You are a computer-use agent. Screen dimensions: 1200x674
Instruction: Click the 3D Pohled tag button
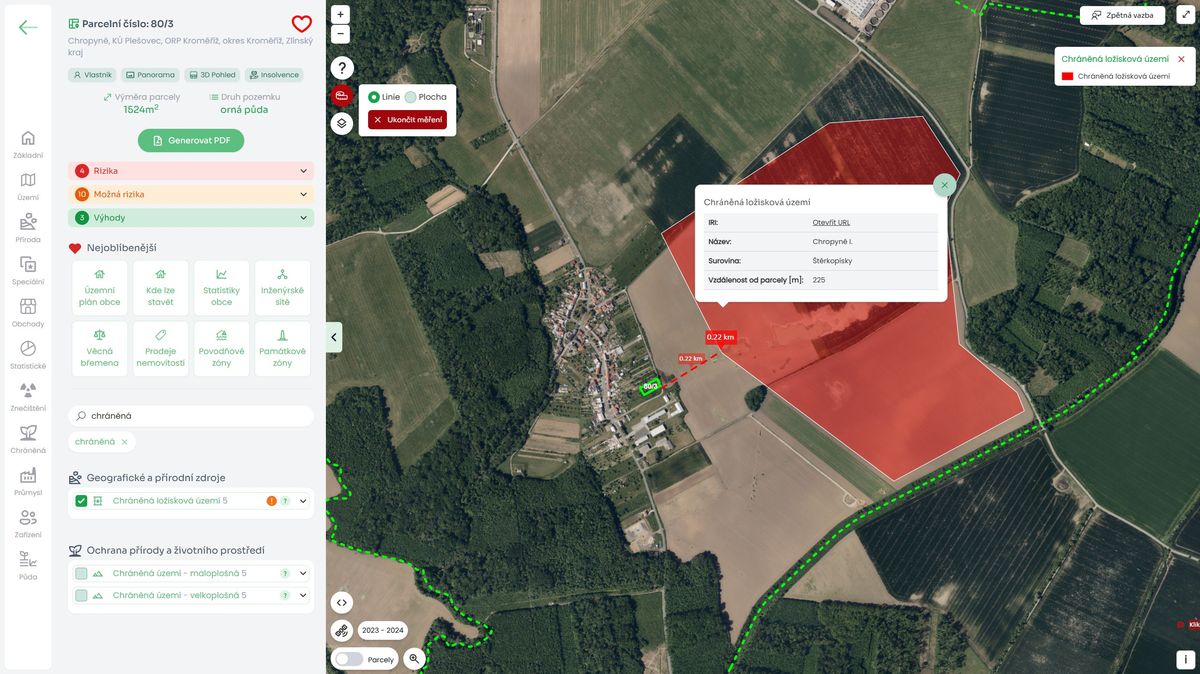[x=212, y=75]
